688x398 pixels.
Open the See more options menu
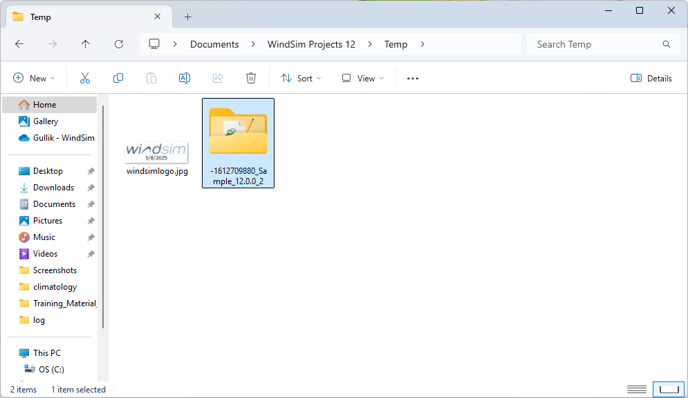point(412,79)
